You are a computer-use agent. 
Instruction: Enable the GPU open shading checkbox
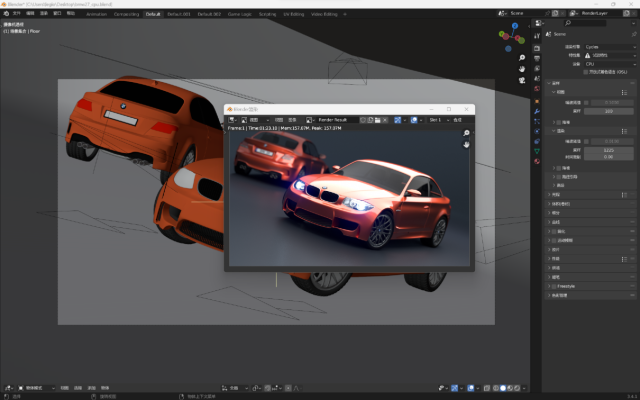(x=585, y=72)
